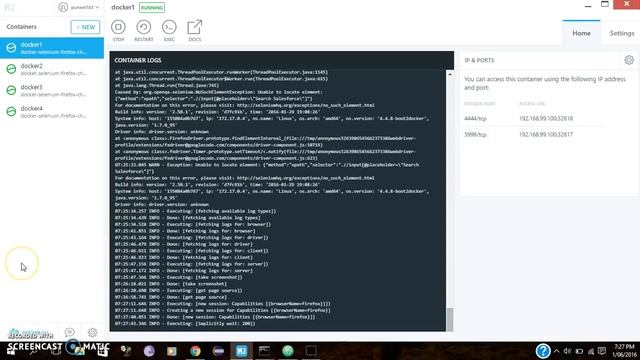Open terminal window taskbar icon
The height and width of the screenshot is (360, 640).
tap(264, 351)
